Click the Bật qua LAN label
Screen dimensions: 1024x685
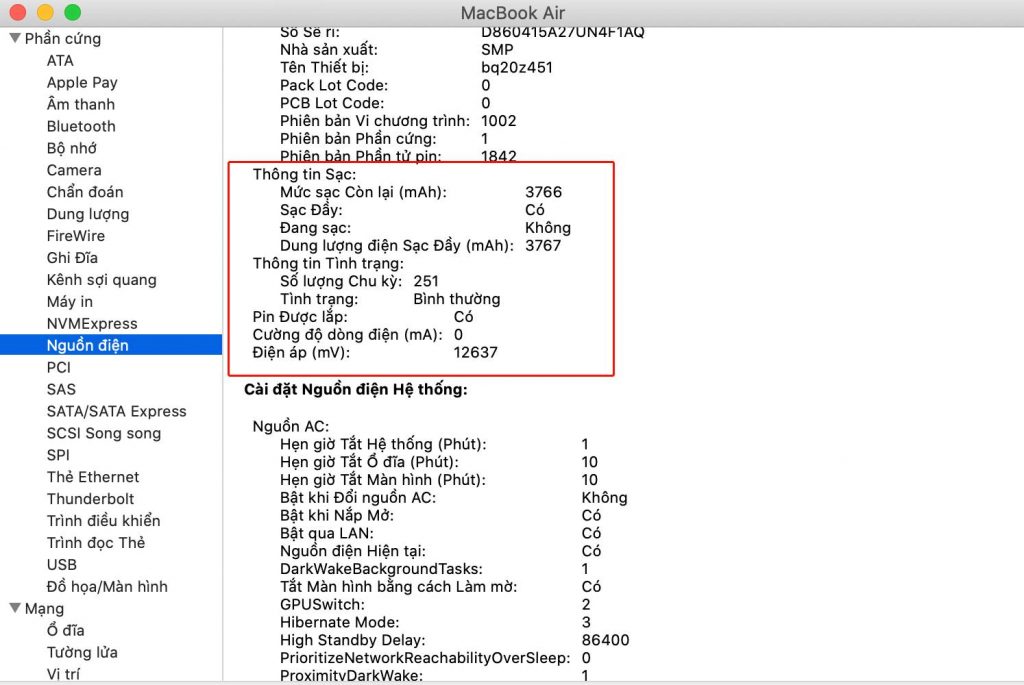click(x=327, y=534)
